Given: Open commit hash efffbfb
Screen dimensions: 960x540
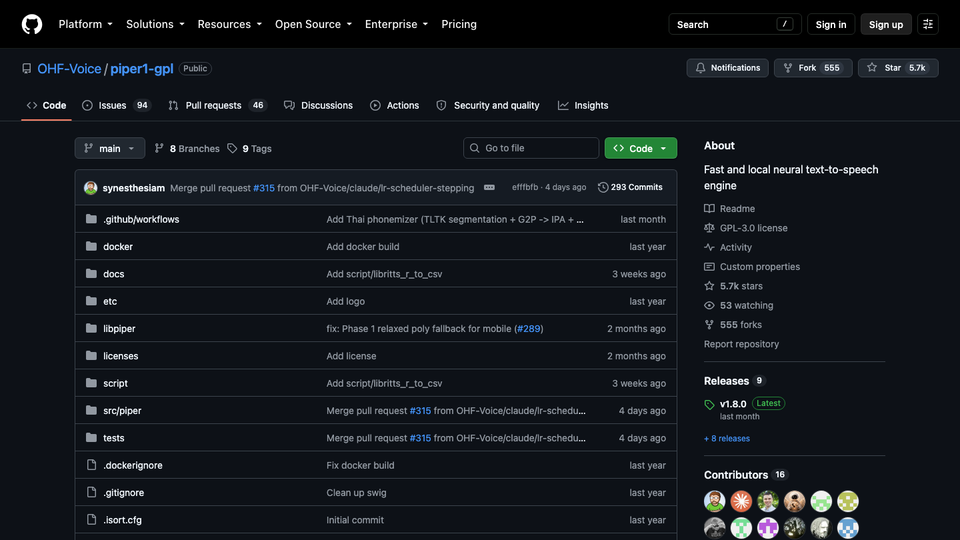Looking at the screenshot, I should coord(525,187).
